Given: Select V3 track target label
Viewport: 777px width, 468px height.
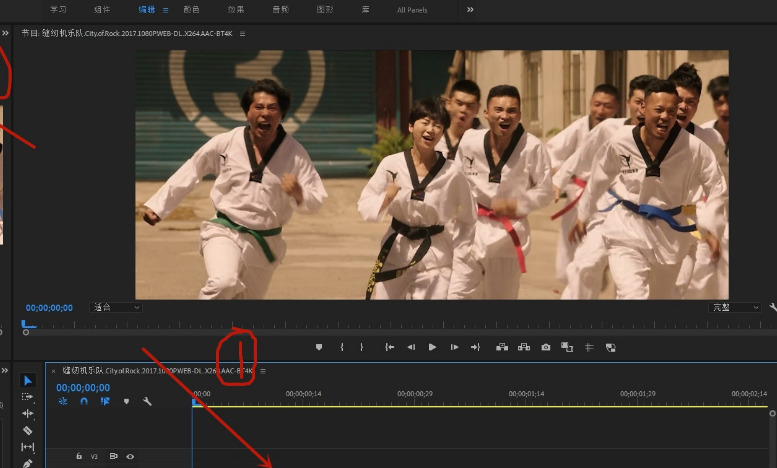Looking at the screenshot, I should [x=94, y=456].
